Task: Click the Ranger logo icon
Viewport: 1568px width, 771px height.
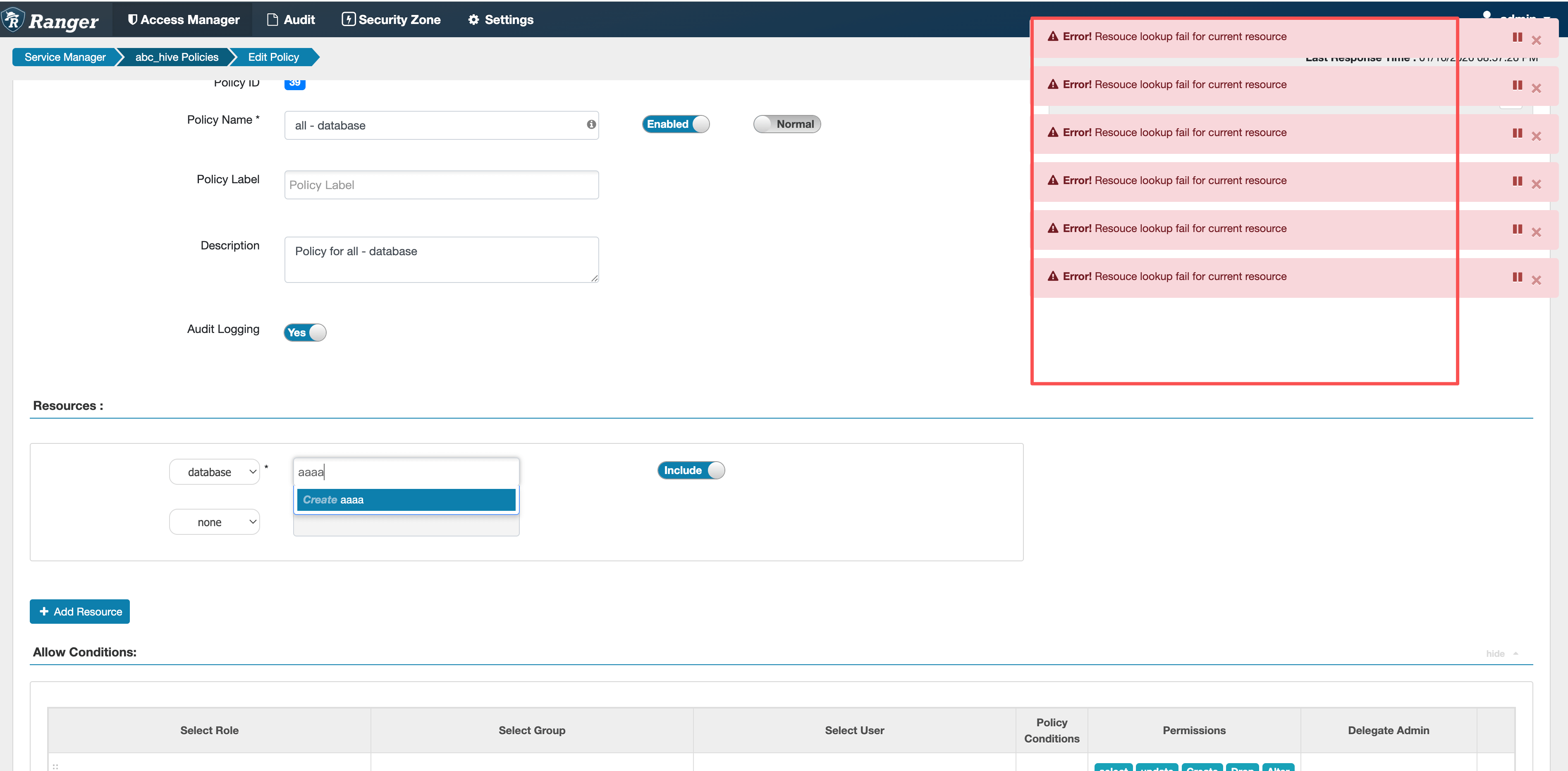Action: tap(13, 19)
